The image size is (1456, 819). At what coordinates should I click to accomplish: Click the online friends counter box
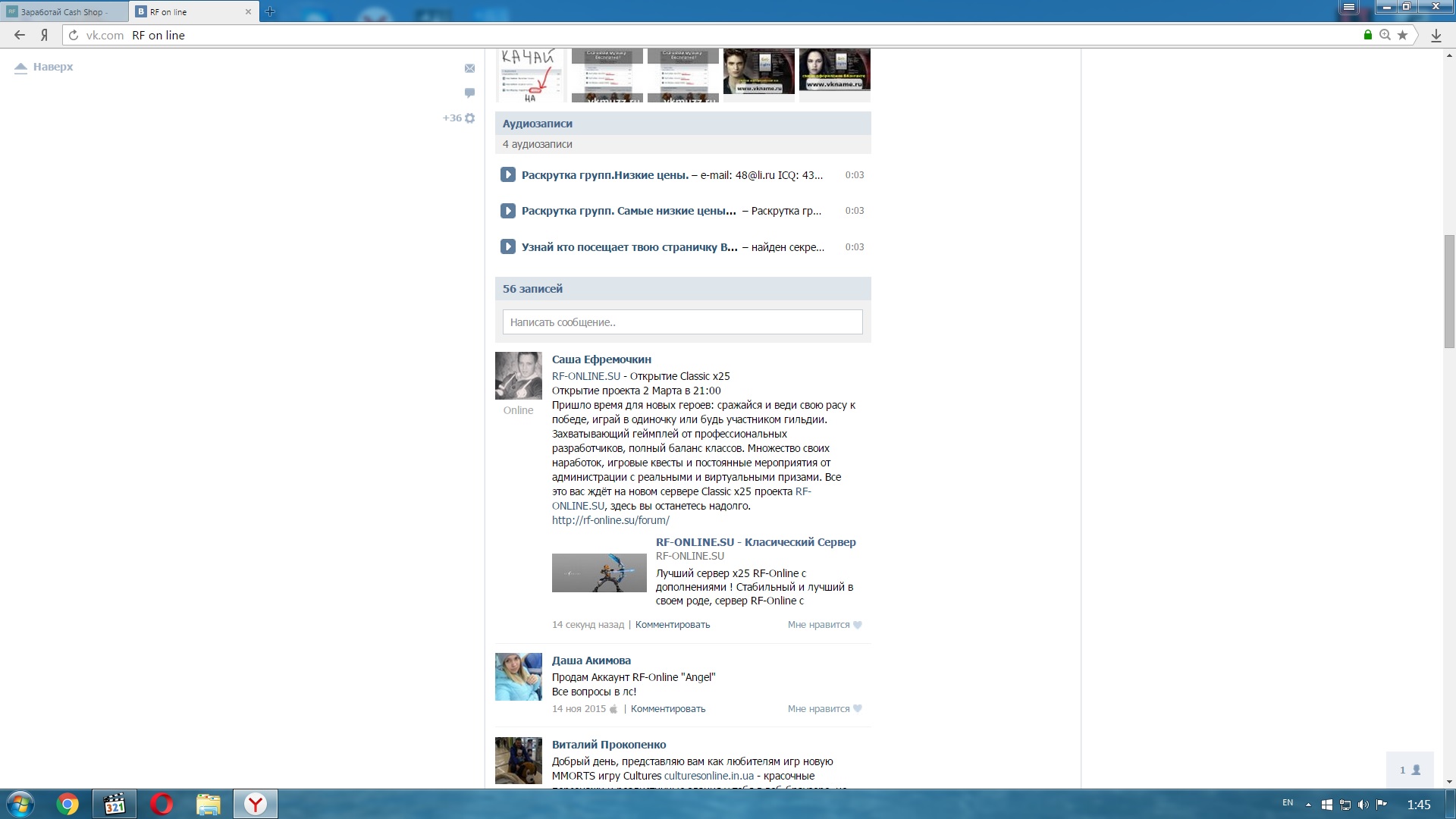tap(1410, 770)
